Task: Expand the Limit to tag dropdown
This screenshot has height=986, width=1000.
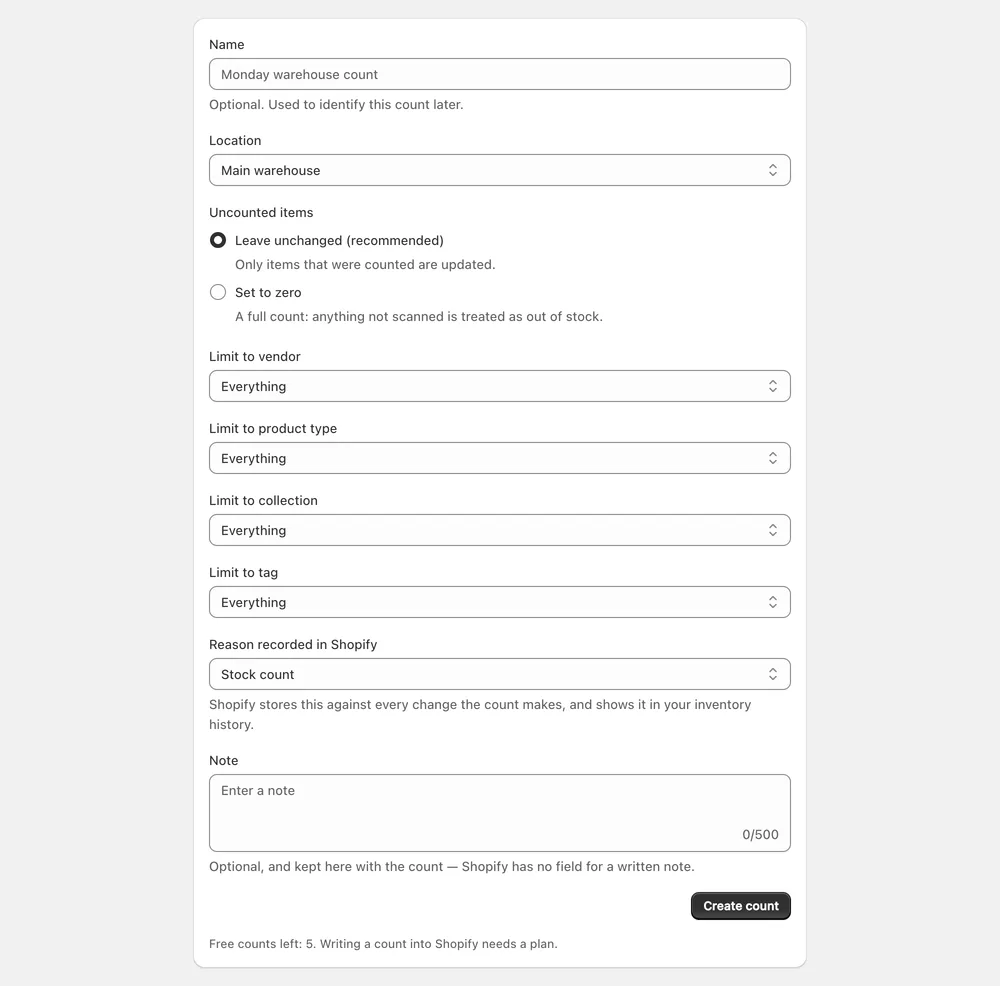Action: tap(500, 603)
